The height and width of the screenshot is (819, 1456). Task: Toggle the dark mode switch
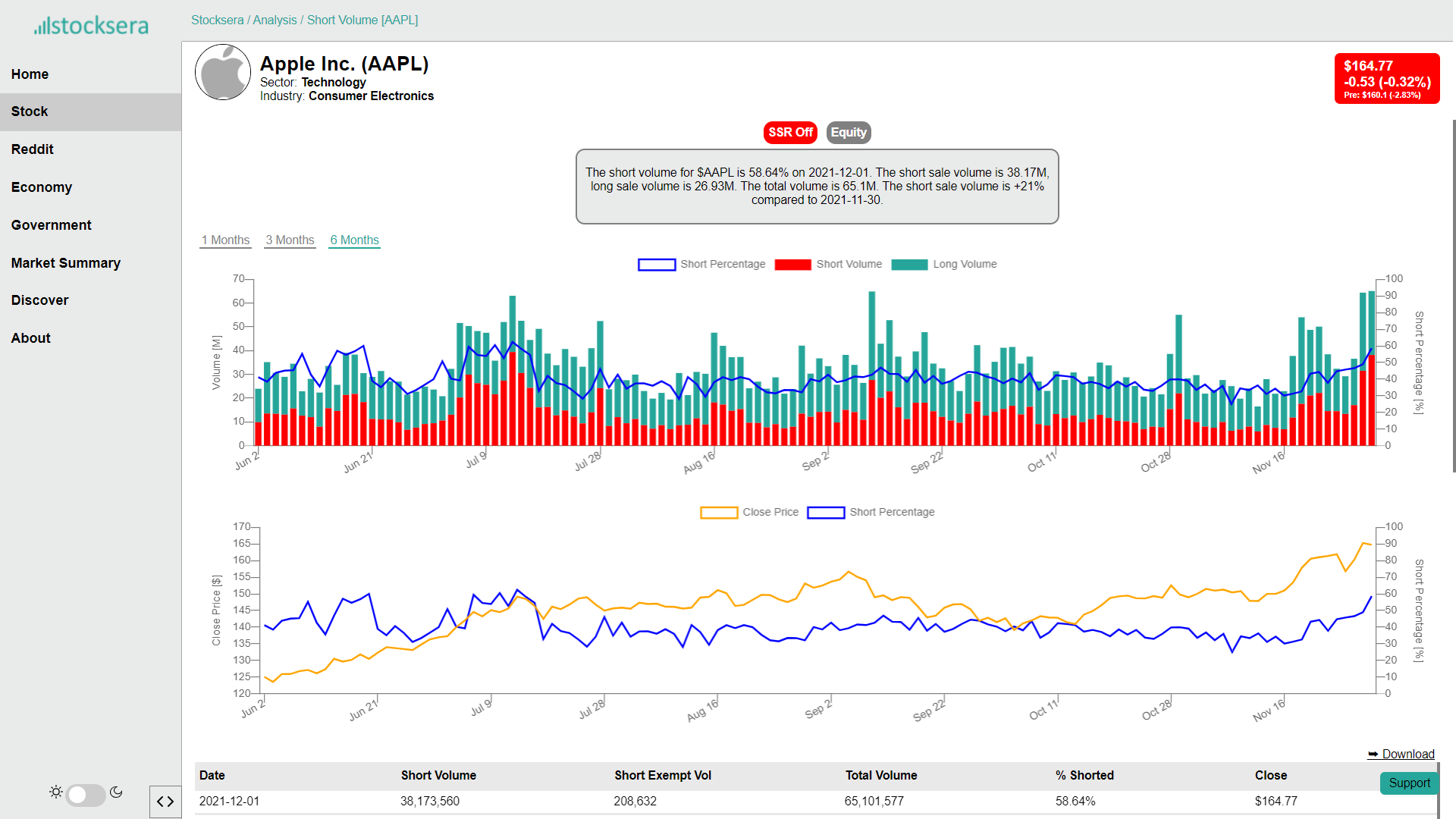(85, 795)
